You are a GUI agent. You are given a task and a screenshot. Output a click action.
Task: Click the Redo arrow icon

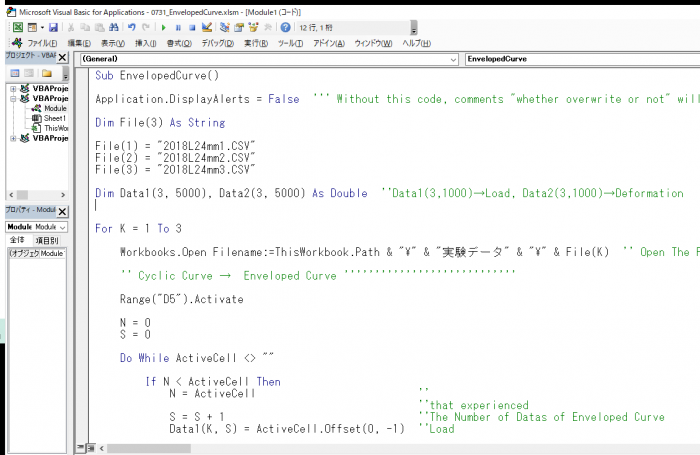[146, 28]
